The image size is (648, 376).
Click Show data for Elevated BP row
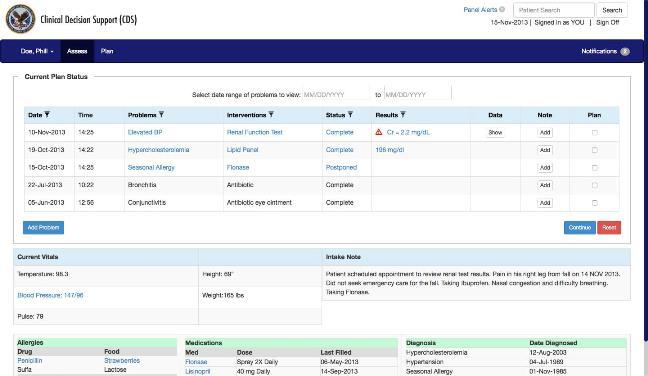(x=495, y=133)
